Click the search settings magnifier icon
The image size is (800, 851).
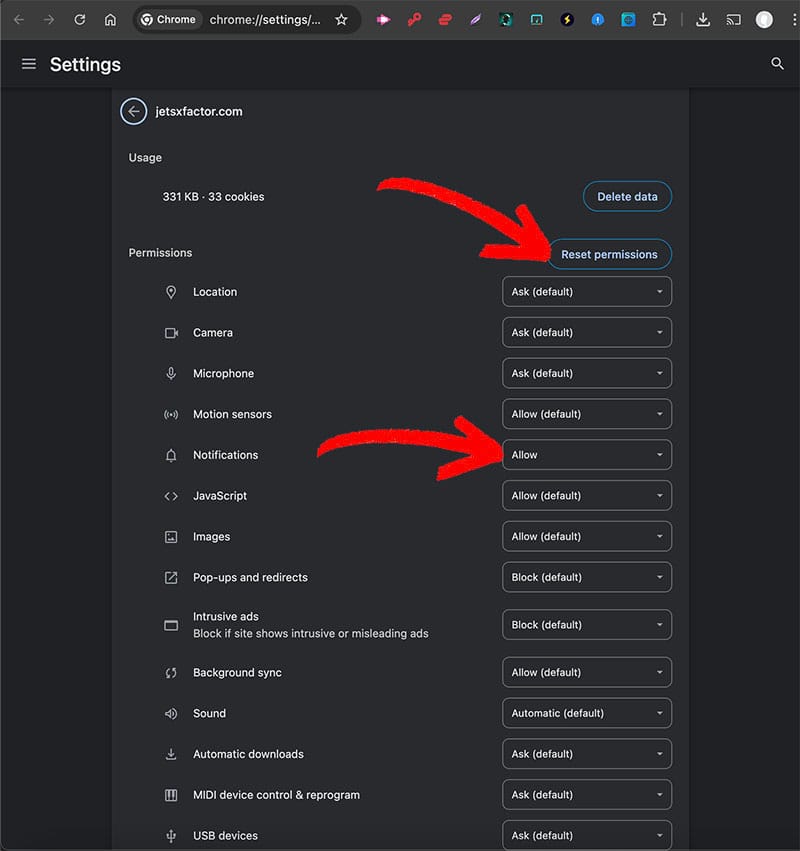pos(777,64)
